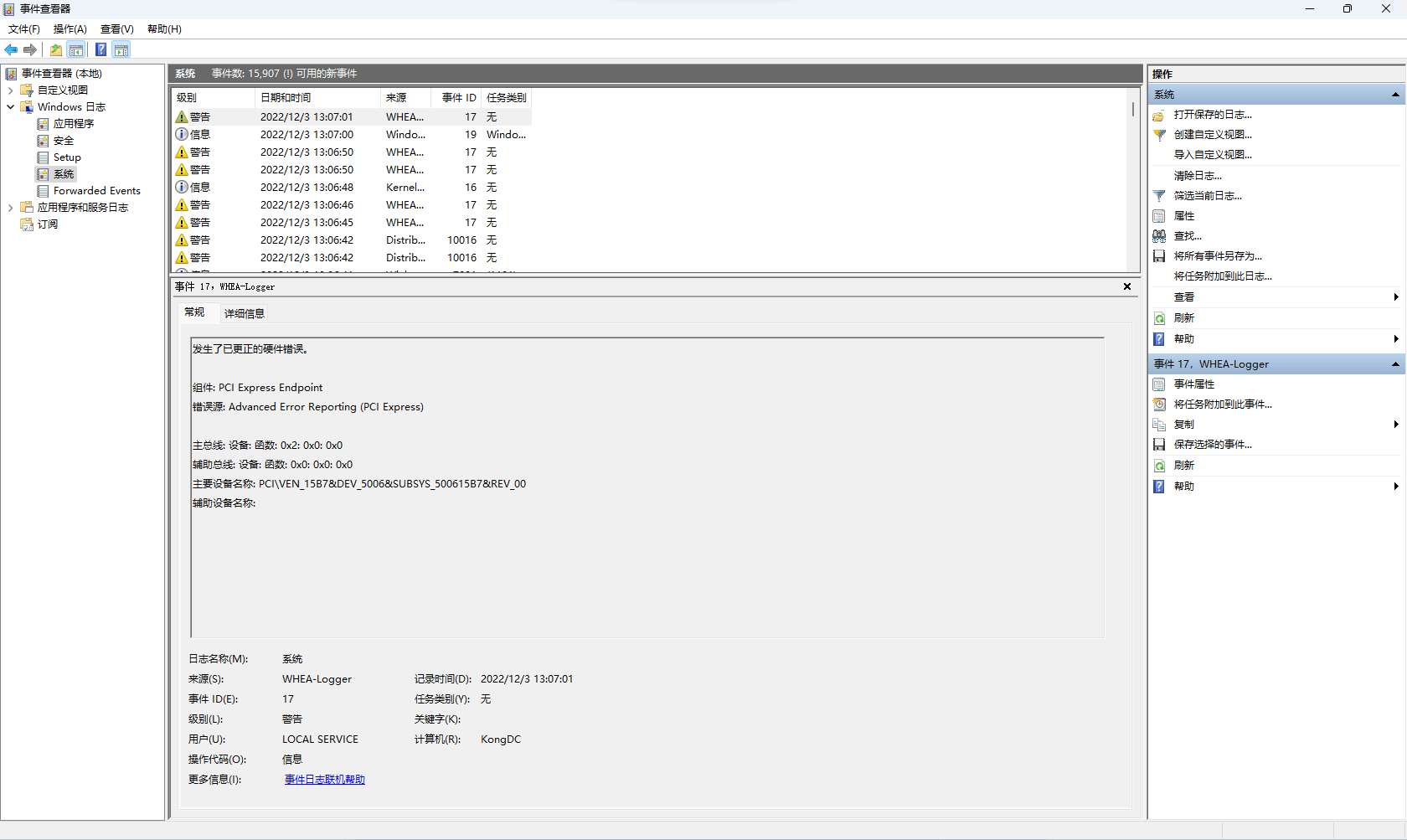
Task: Toggle the show/hide console tree toolbar icon
Action: [x=76, y=50]
